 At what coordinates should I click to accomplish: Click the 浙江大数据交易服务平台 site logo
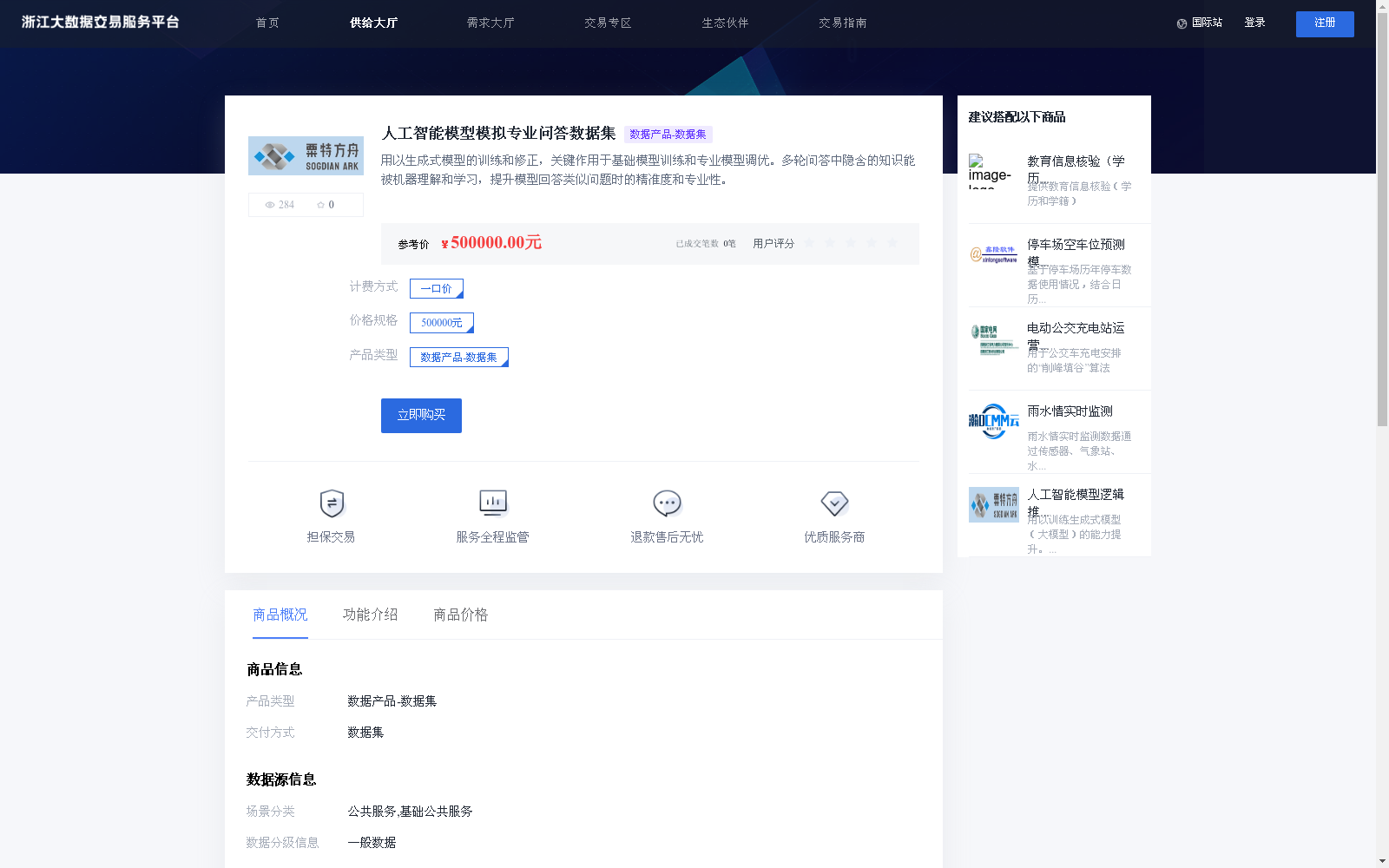pyautogui.click(x=101, y=22)
